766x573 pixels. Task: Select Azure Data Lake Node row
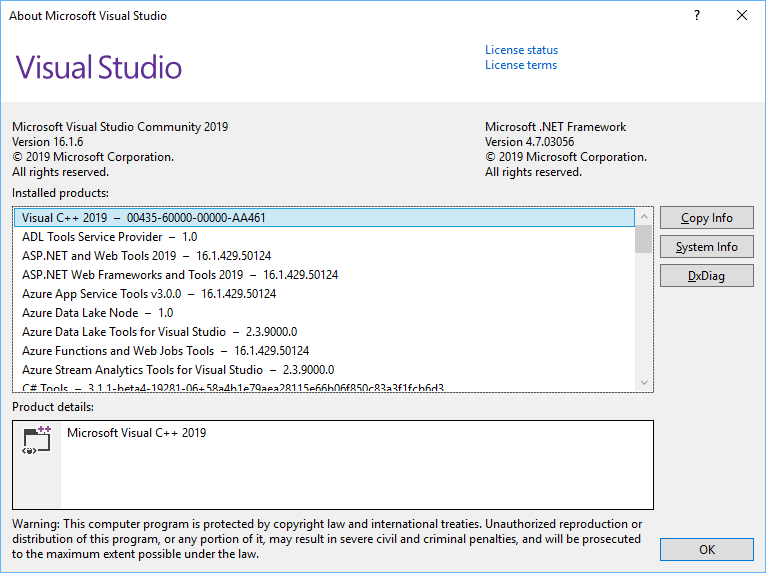324,313
